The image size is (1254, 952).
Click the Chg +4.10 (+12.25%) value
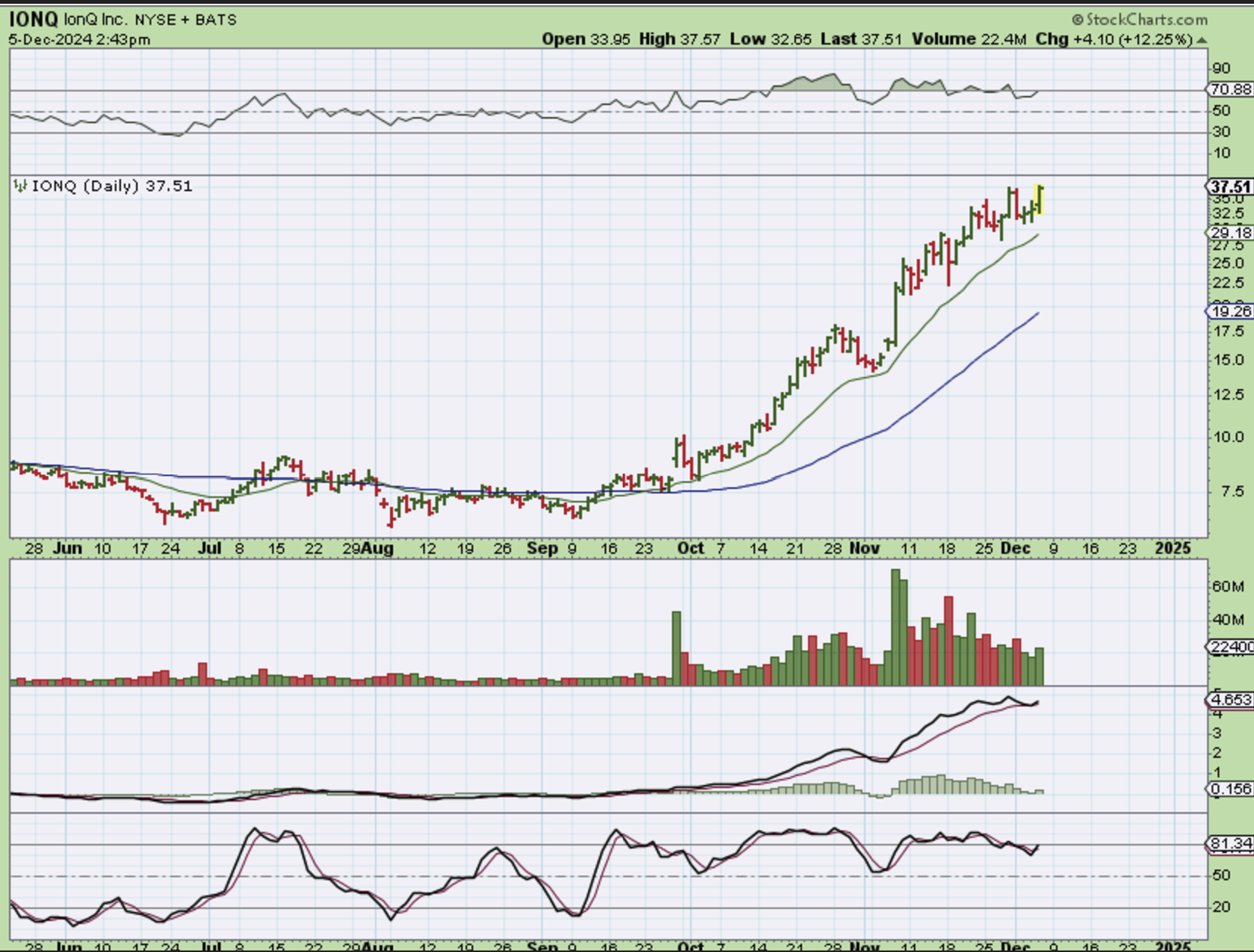pos(1114,39)
